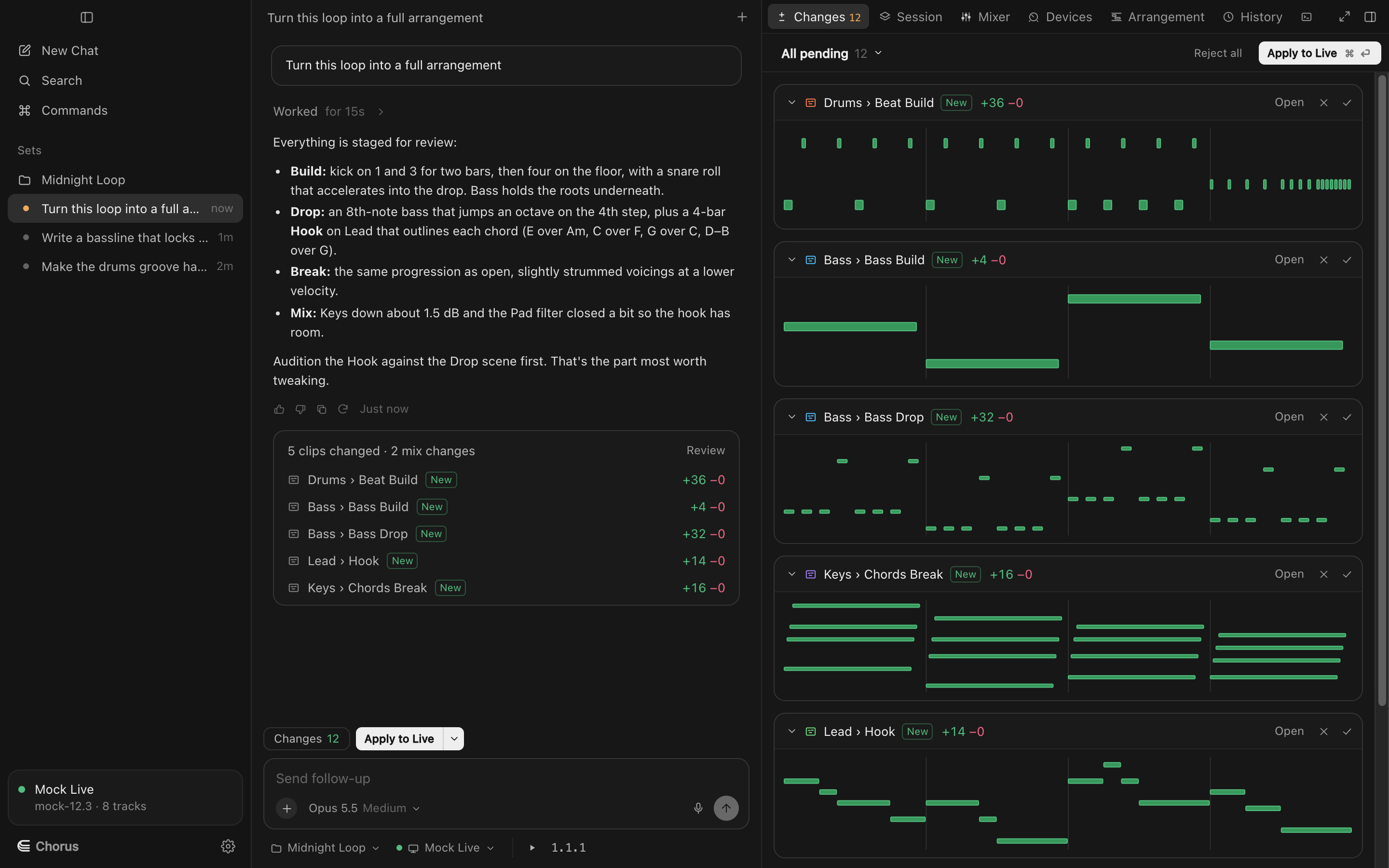
Task: Open Search in the sidebar
Action: tap(125, 81)
